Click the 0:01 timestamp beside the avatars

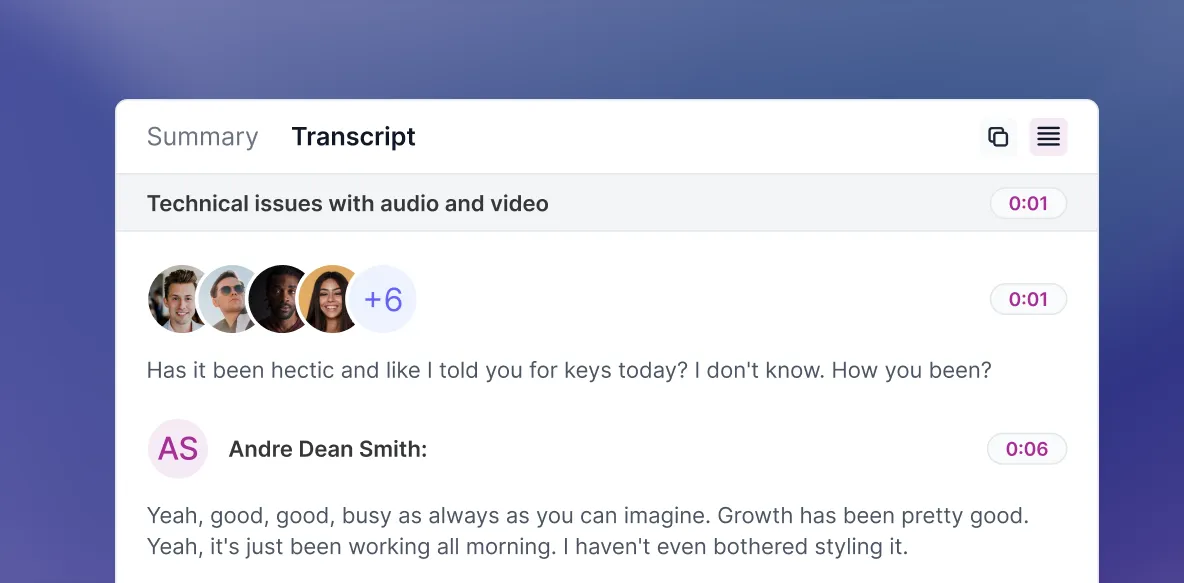(x=1028, y=299)
